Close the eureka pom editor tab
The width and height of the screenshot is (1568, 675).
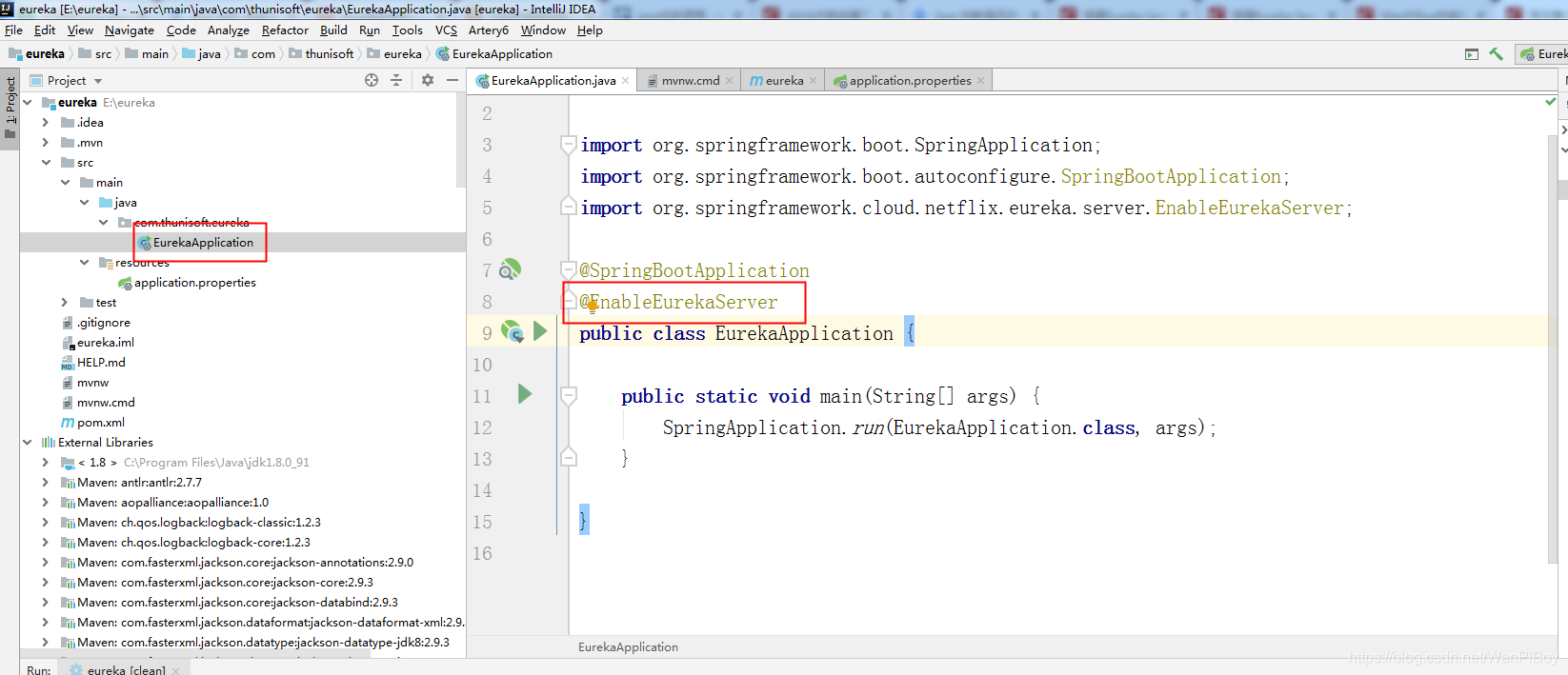(x=813, y=81)
